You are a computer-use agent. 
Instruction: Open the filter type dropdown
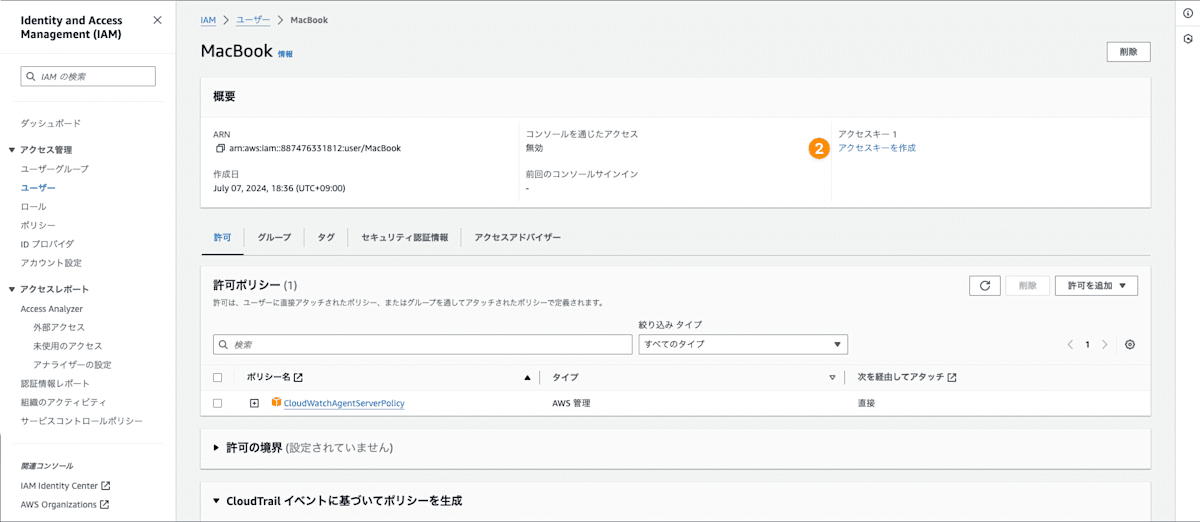click(743, 344)
